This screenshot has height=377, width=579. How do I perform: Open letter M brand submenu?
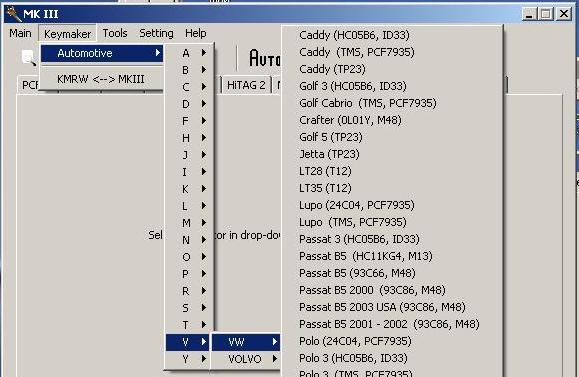coord(189,223)
